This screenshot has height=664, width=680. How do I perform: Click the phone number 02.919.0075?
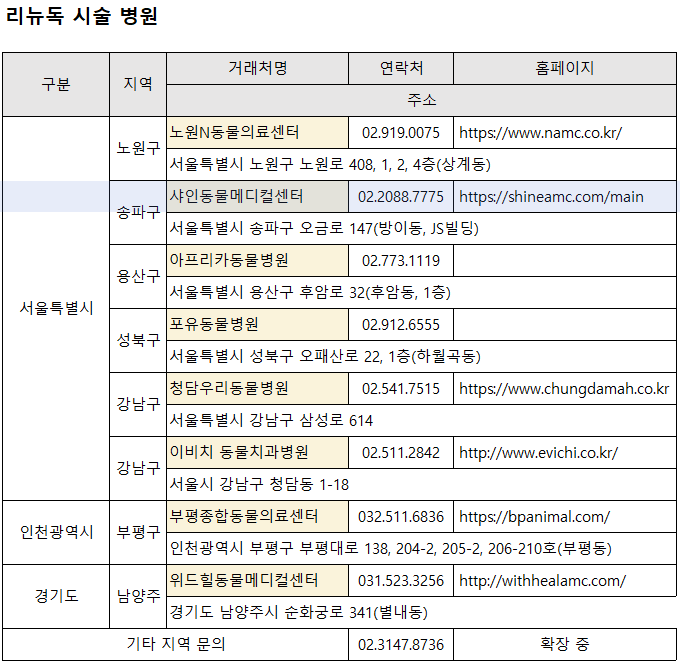tap(400, 132)
